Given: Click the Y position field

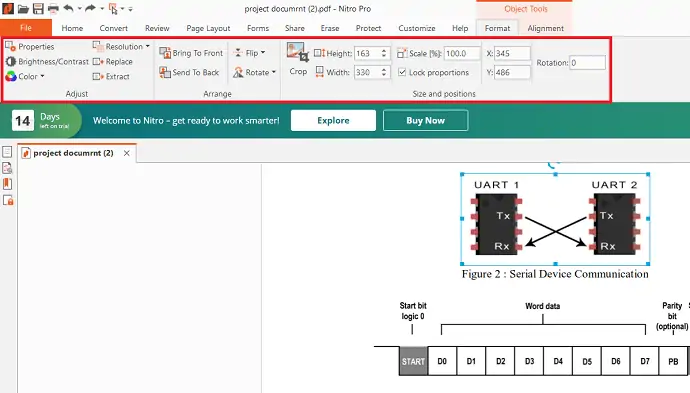Looking at the screenshot, I should 512,72.
